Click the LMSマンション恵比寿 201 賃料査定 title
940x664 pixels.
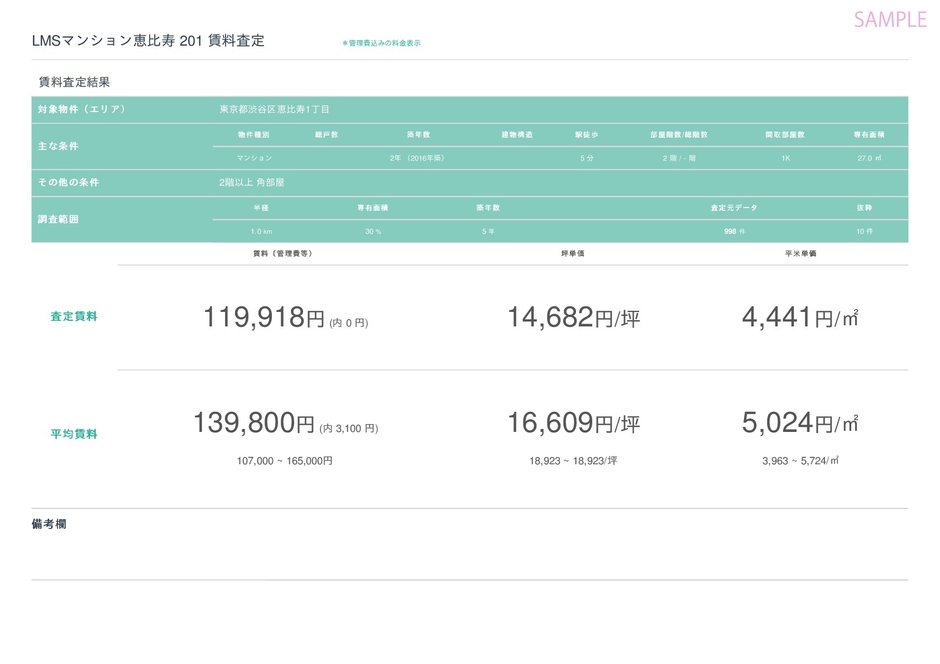coord(148,41)
